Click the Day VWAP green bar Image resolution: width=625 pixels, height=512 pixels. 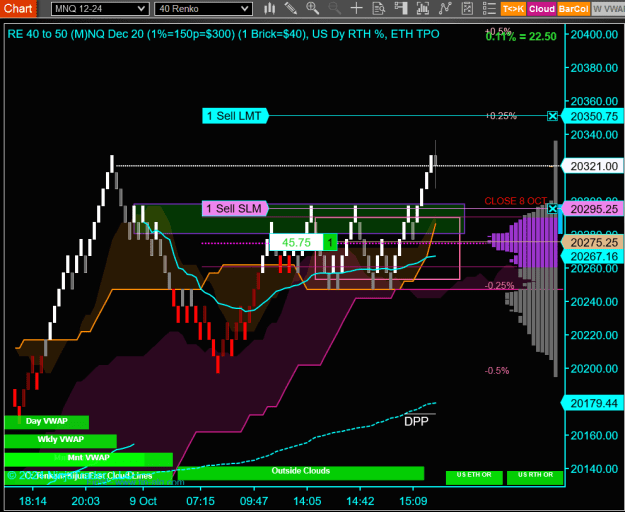pyautogui.click(x=46, y=422)
